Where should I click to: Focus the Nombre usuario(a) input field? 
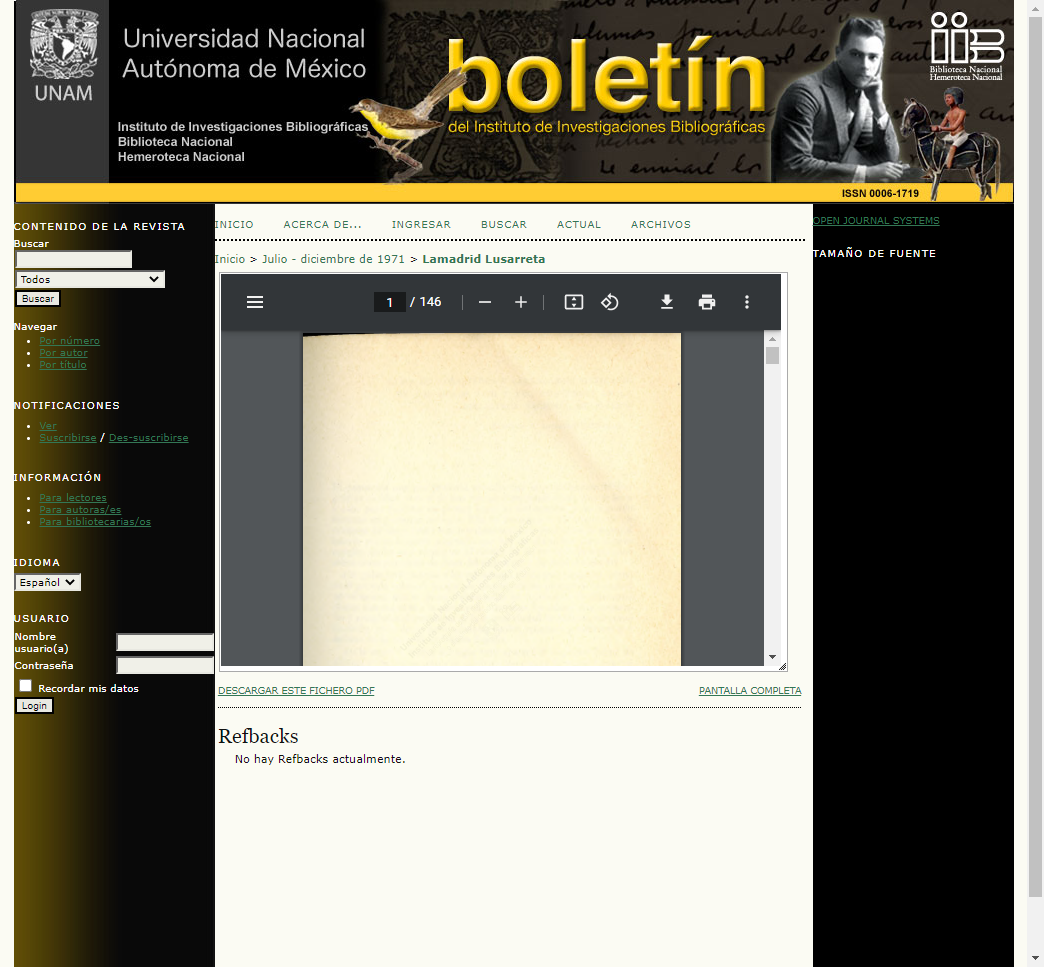pos(165,642)
